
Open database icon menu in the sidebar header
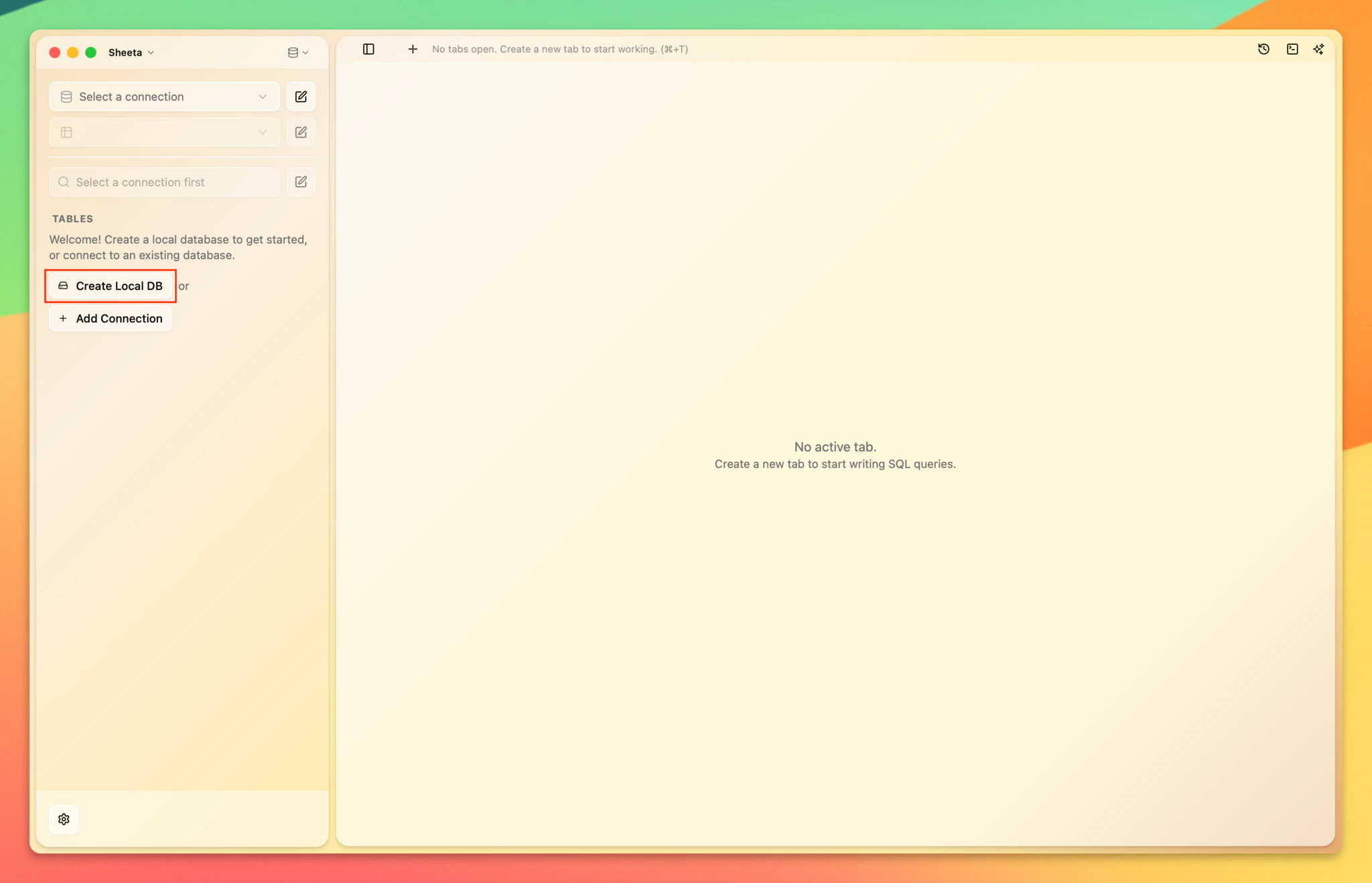[x=298, y=52]
